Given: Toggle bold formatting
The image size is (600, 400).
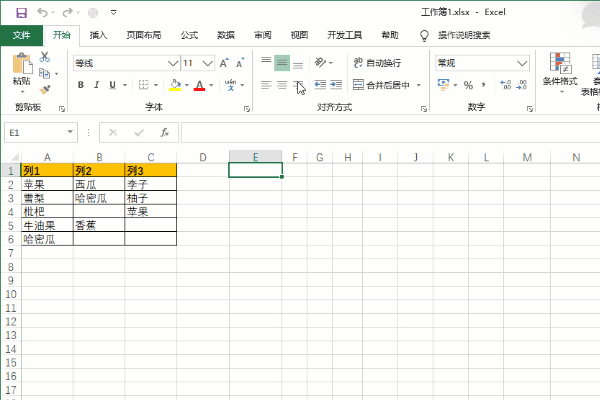Looking at the screenshot, I should click(81, 85).
